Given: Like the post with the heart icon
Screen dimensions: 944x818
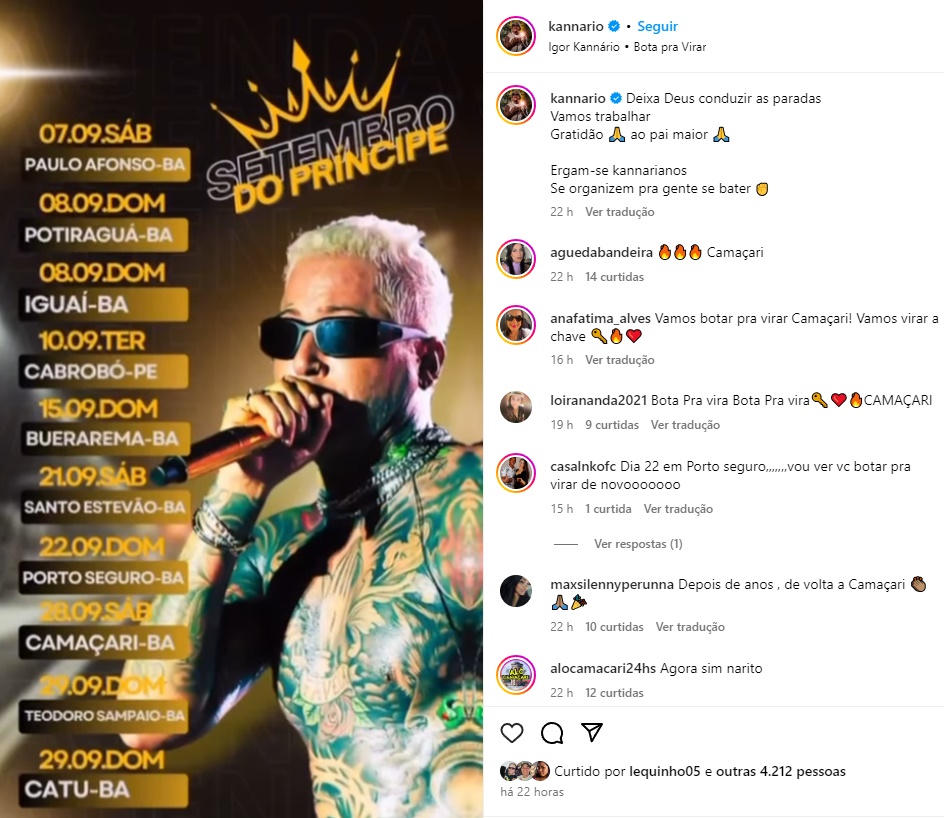Looking at the screenshot, I should tap(512, 733).
